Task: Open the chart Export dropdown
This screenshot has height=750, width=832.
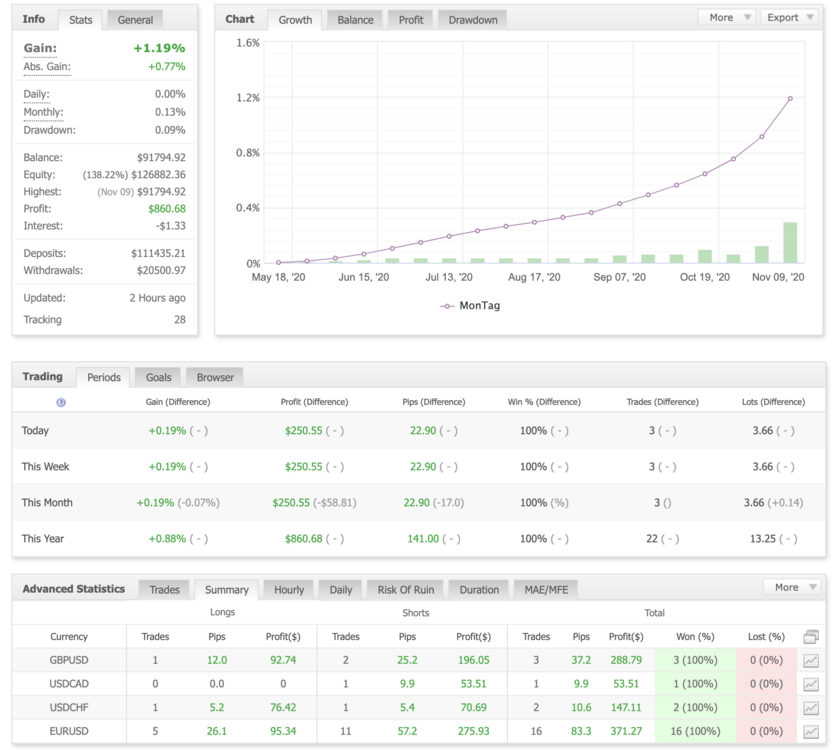Action: [x=790, y=18]
